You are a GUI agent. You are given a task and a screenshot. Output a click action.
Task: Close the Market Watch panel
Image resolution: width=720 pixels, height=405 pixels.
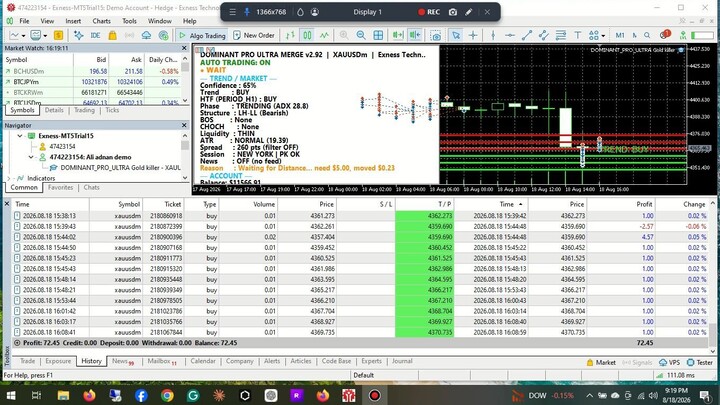pos(184,48)
